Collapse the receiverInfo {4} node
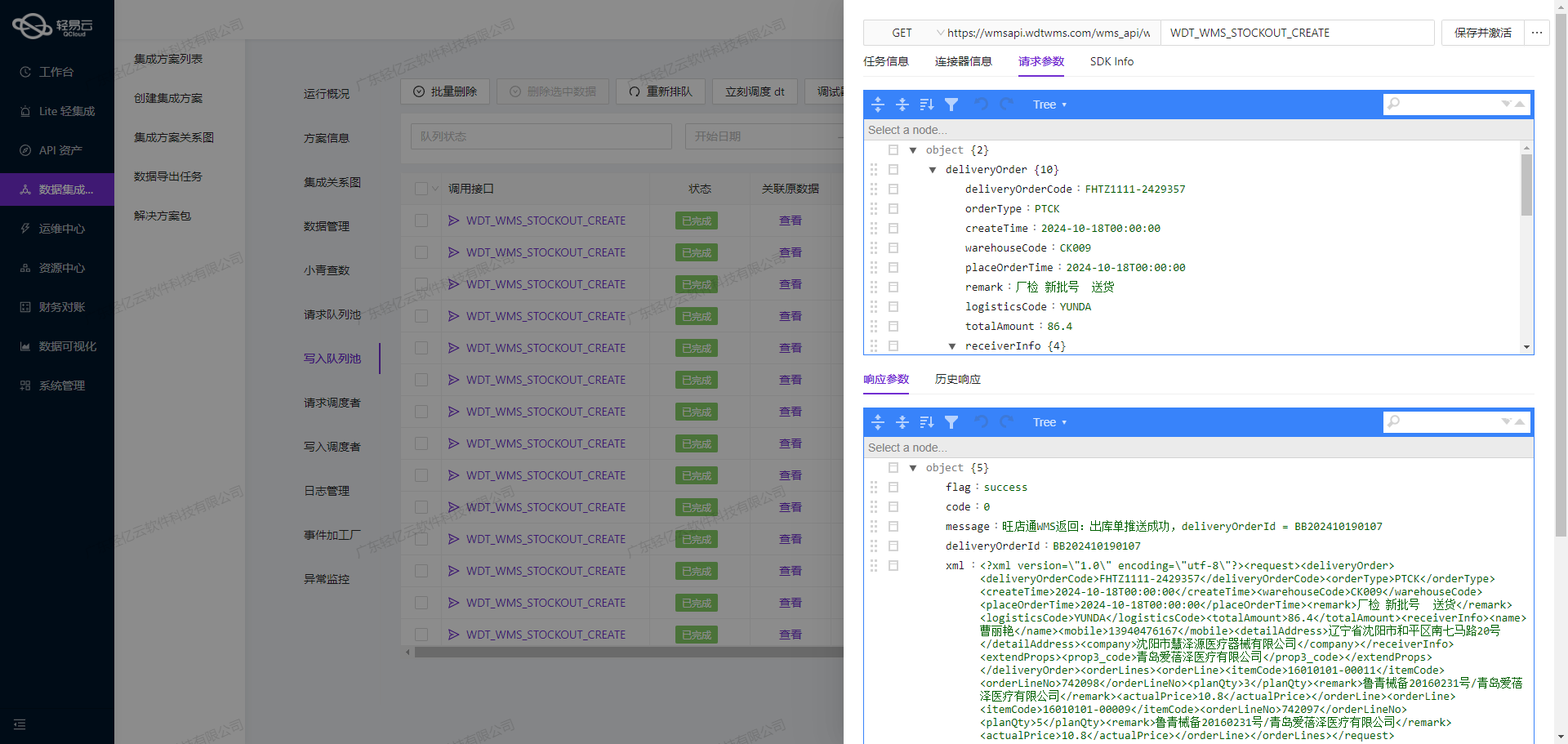Image resolution: width=1568 pixels, height=744 pixels. (x=952, y=346)
